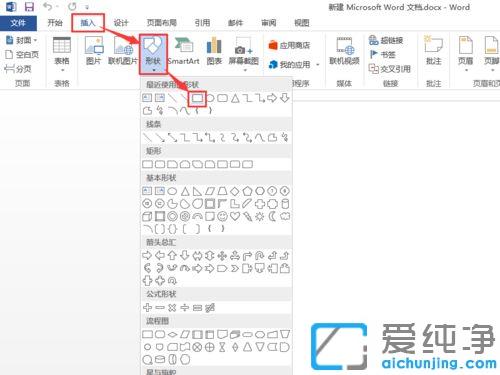Select the hexagon basic shape
The width and height of the screenshot is (500, 375).
point(260,191)
